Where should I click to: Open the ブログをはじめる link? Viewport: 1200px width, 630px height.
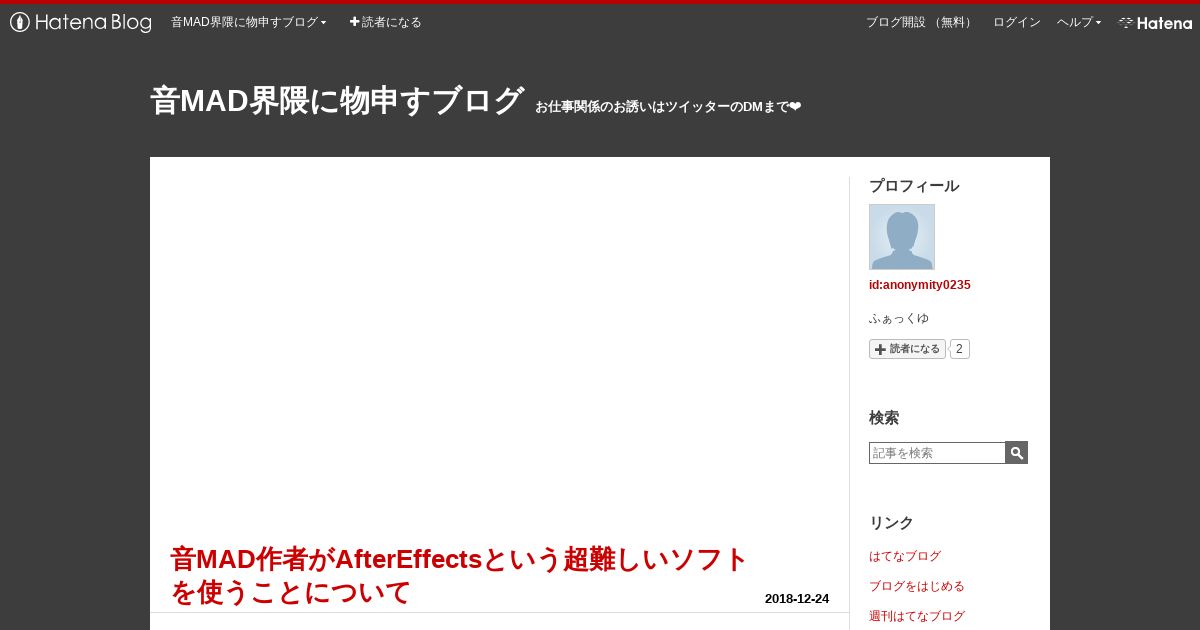coord(917,586)
